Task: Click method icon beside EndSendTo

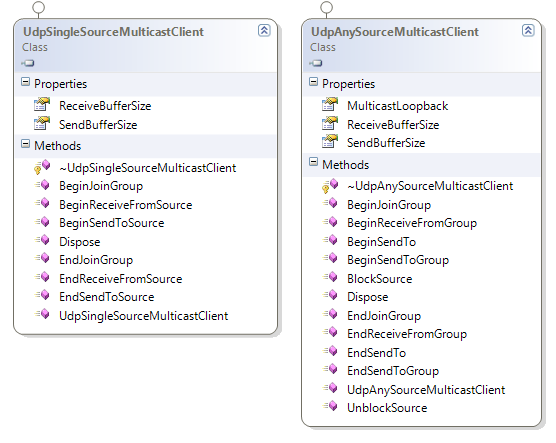Action: pos(330,351)
